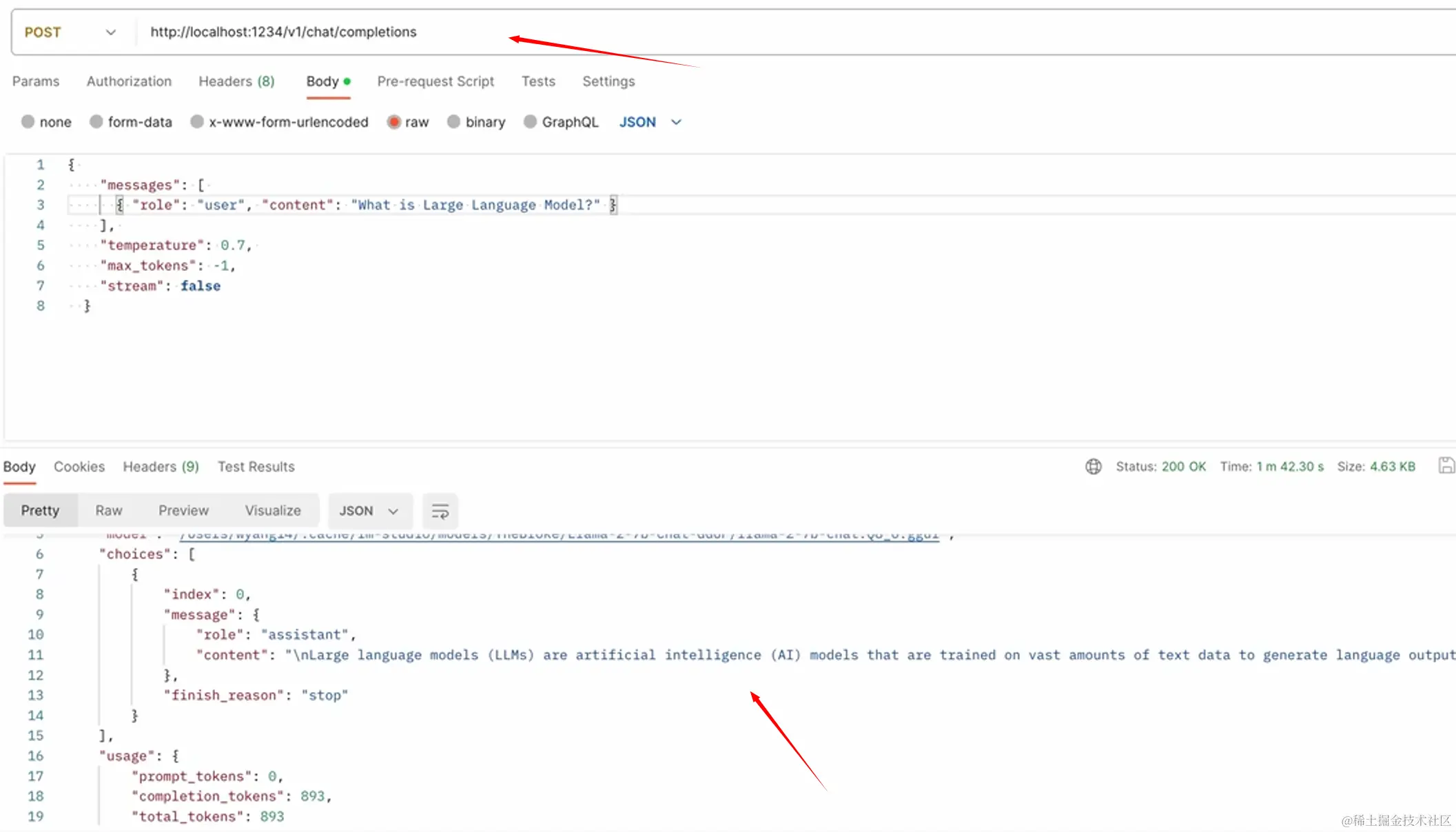Image resolution: width=1456 pixels, height=832 pixels.
Task: Click the Visualize response button
Action: coord(273,511)
